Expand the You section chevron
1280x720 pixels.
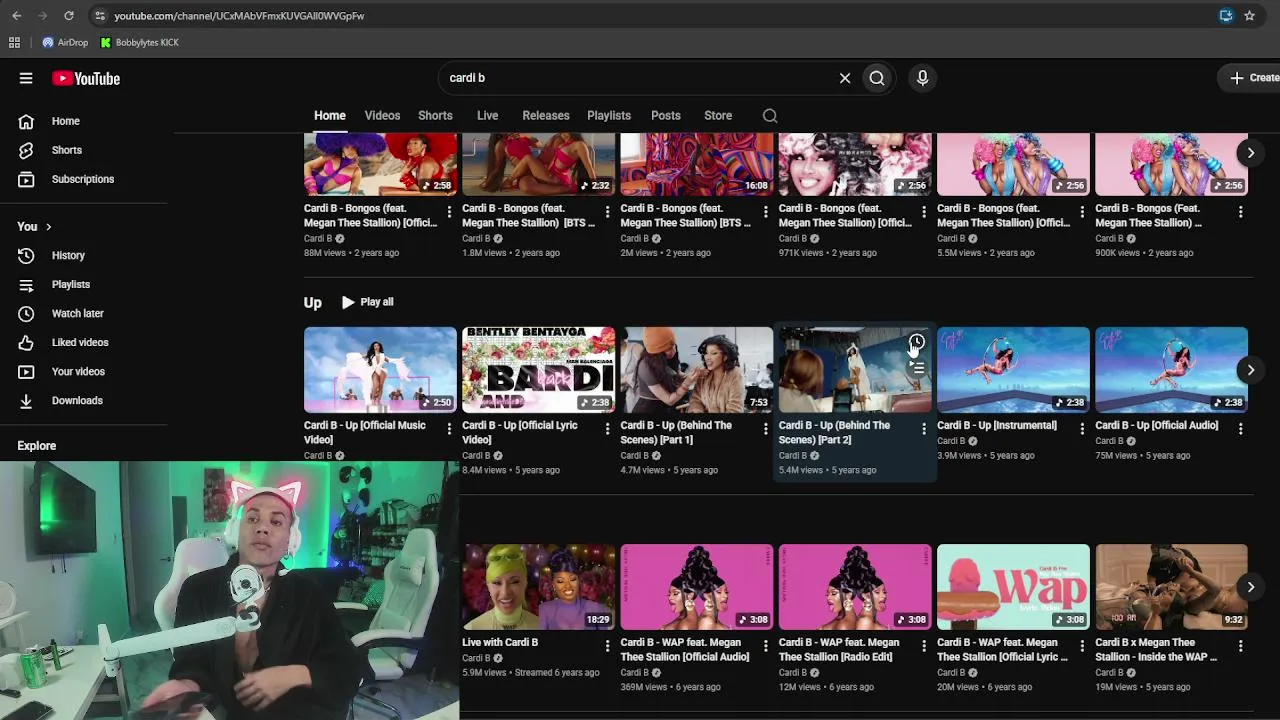(x=48, y=227)
